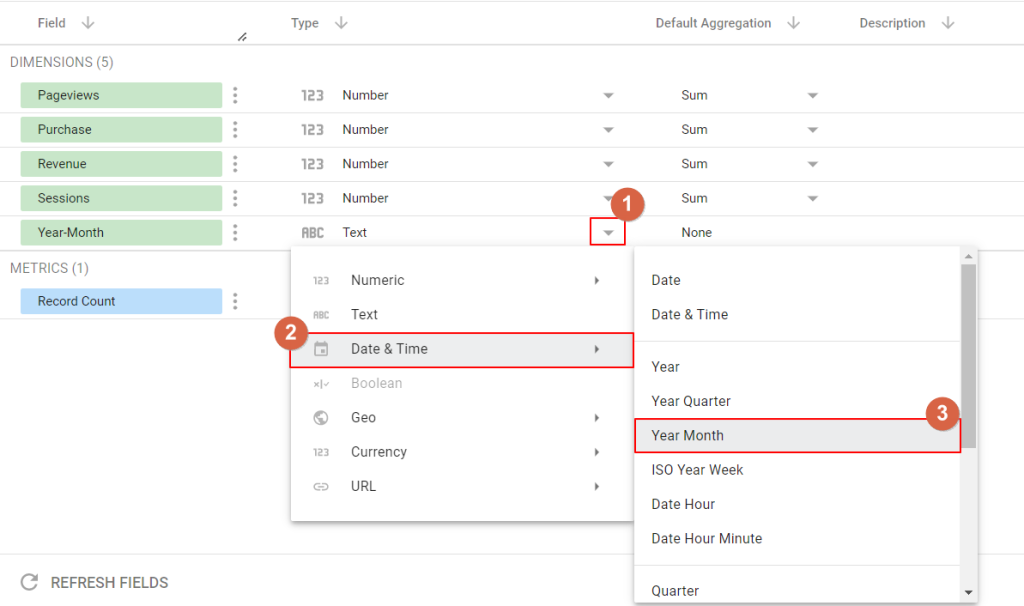
Task: Open Pageviews Type dropdown arrow
Action: tap(608, 96)
